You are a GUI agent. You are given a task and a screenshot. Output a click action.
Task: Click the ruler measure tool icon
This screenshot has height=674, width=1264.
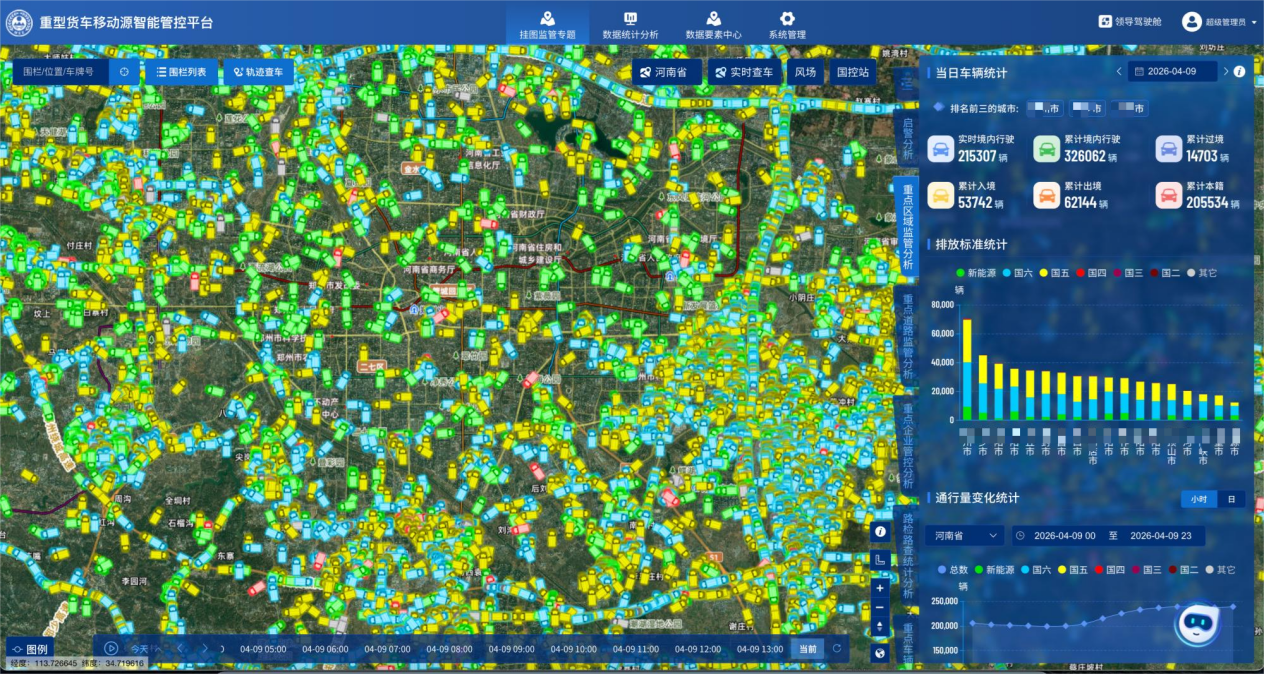[880, 560]
